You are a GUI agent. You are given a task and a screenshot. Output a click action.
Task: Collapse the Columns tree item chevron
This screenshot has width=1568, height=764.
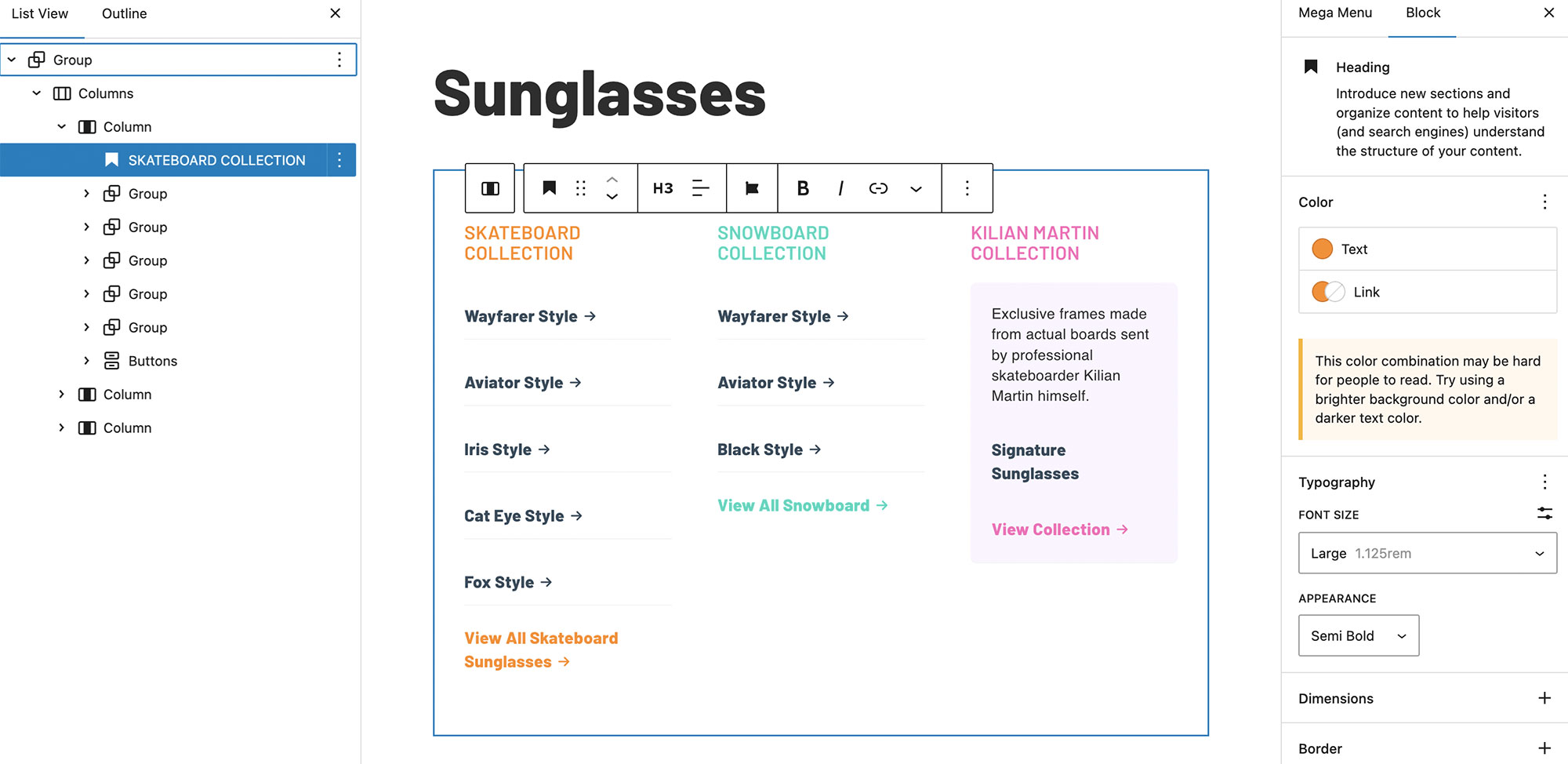click(x=37, y=93)
